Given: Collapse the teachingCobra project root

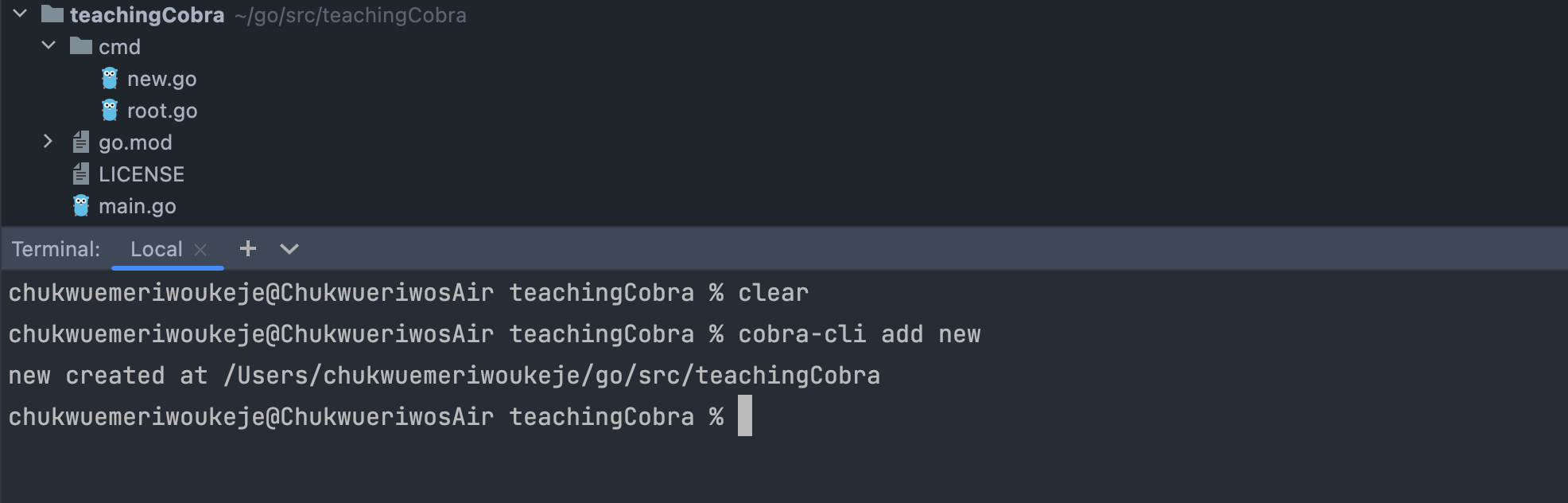Looking at the screenshot, I should 20,14.
